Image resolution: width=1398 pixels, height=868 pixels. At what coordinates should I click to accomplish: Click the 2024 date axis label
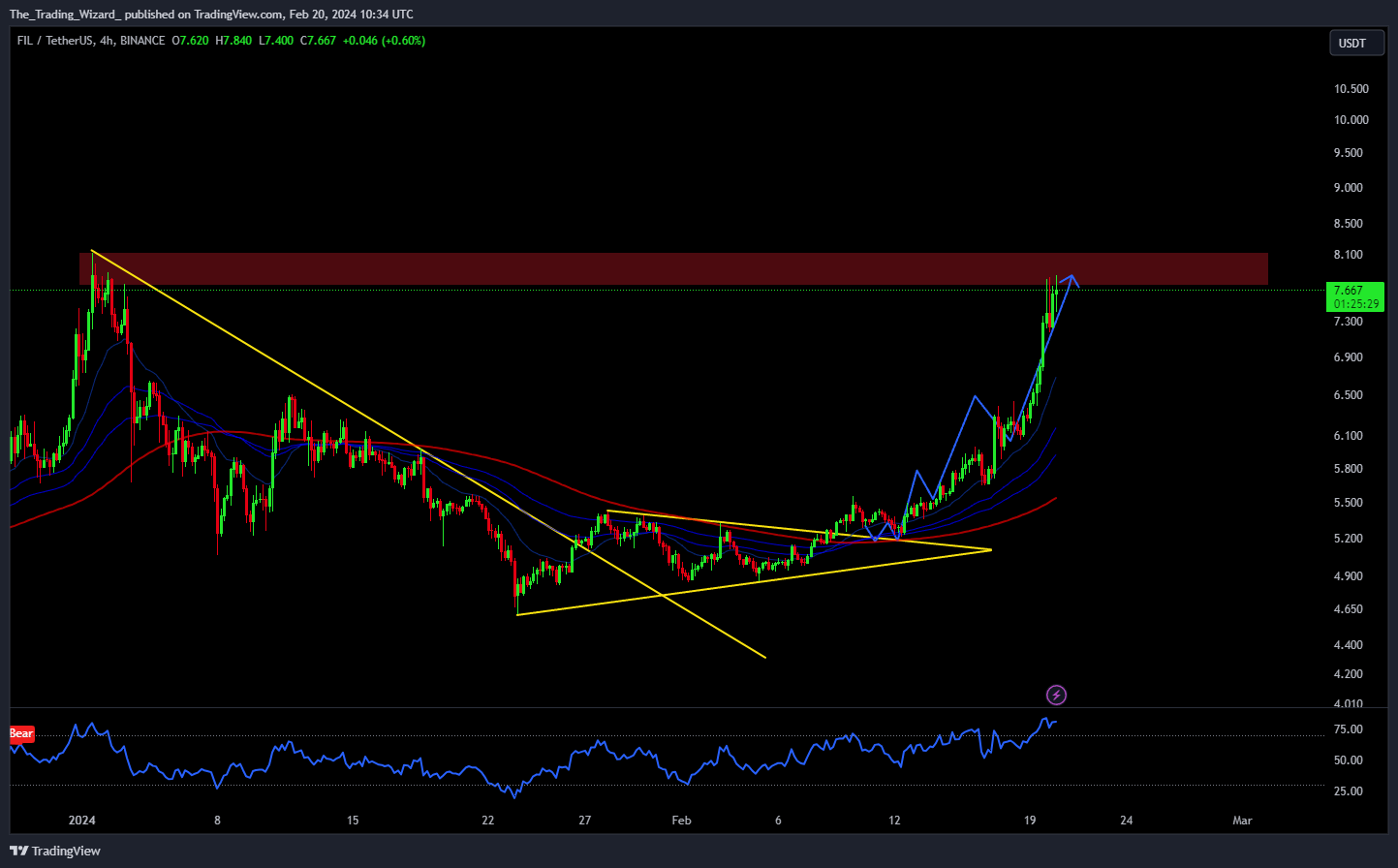tap(82, 821)
